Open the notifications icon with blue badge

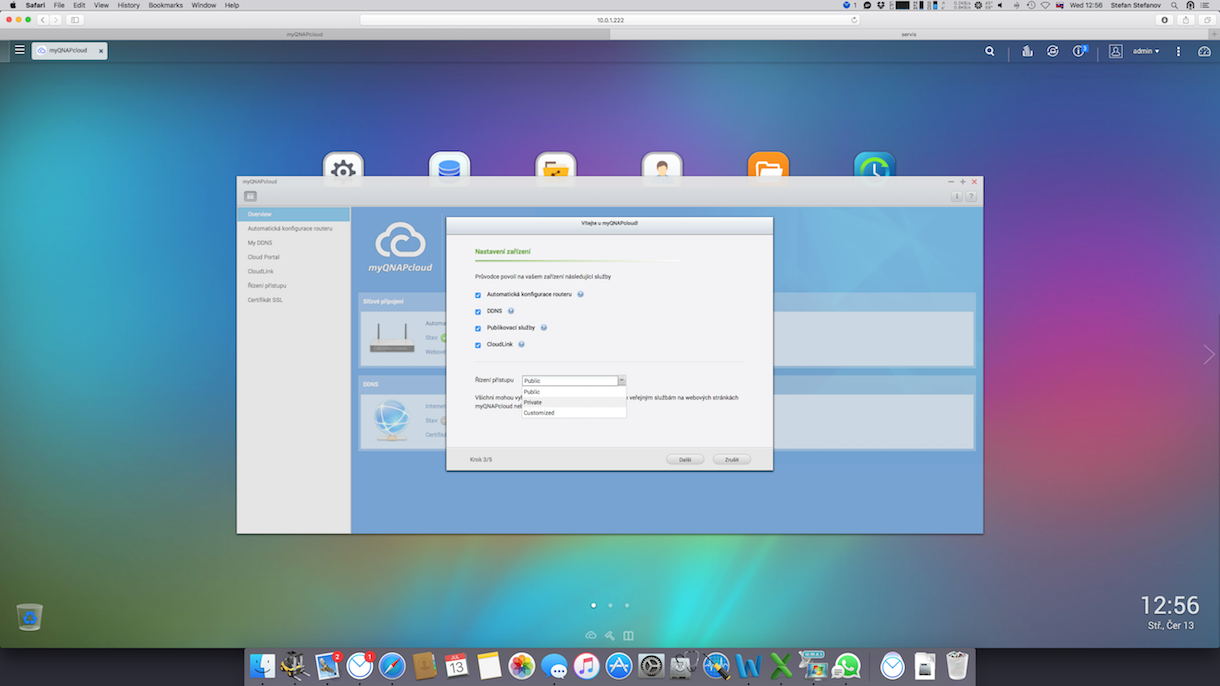coord(1079,51)
